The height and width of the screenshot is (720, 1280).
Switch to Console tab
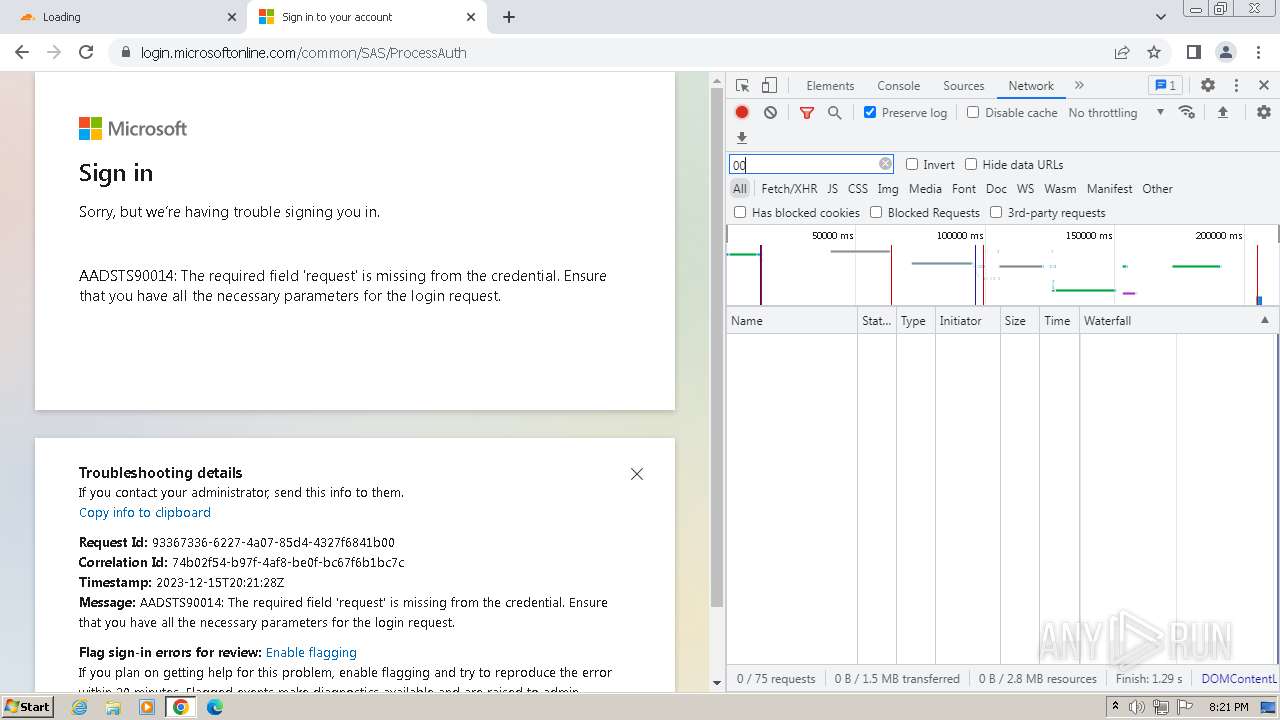[898, 86]
